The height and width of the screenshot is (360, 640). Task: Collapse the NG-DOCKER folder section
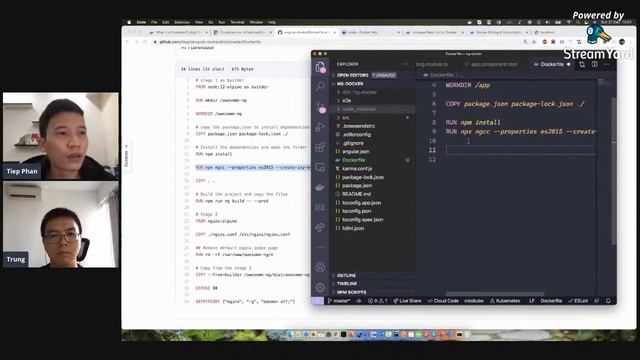coord(373,84)
